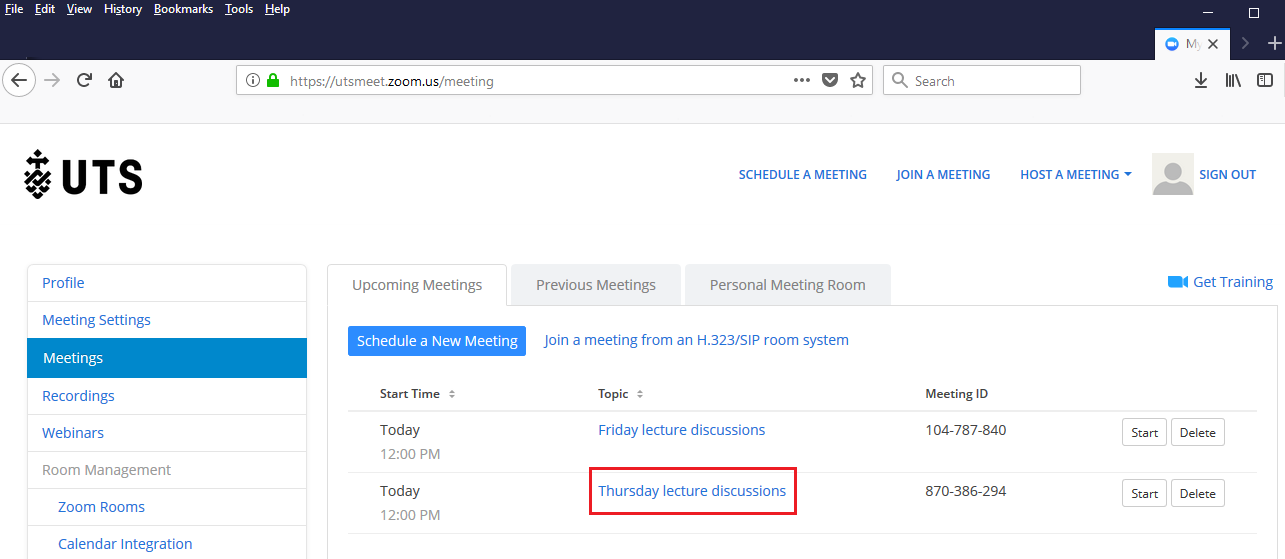Screen dimensions: 1285x559
Task: Click the browser back arrow button
Action: [x=19, y=80]
